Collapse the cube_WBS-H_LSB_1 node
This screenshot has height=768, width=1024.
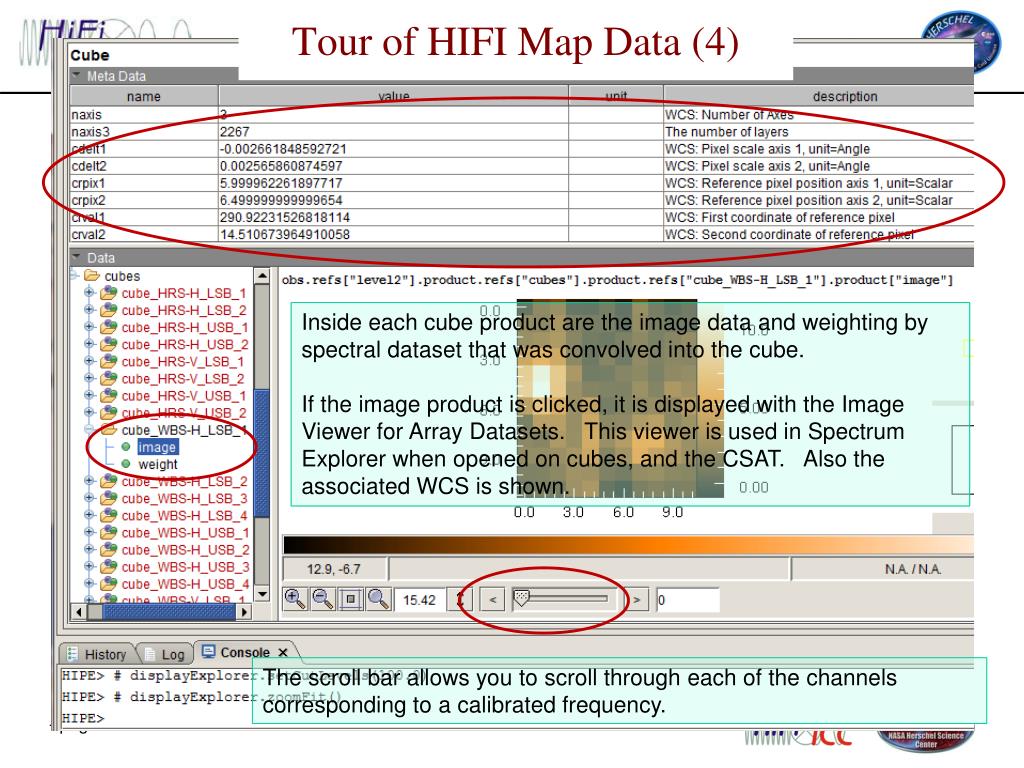(x=89, y=429)
